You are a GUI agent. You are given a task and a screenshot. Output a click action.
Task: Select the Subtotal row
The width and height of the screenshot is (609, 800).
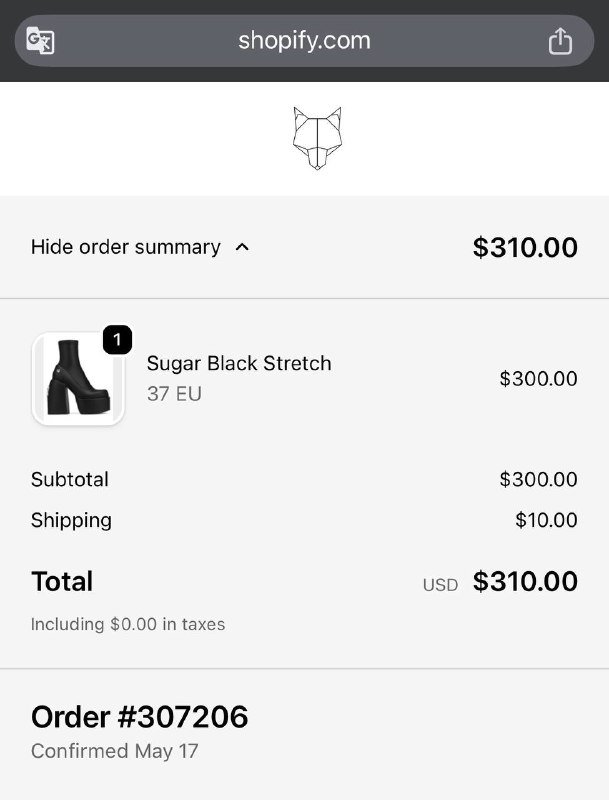point(70,479)
